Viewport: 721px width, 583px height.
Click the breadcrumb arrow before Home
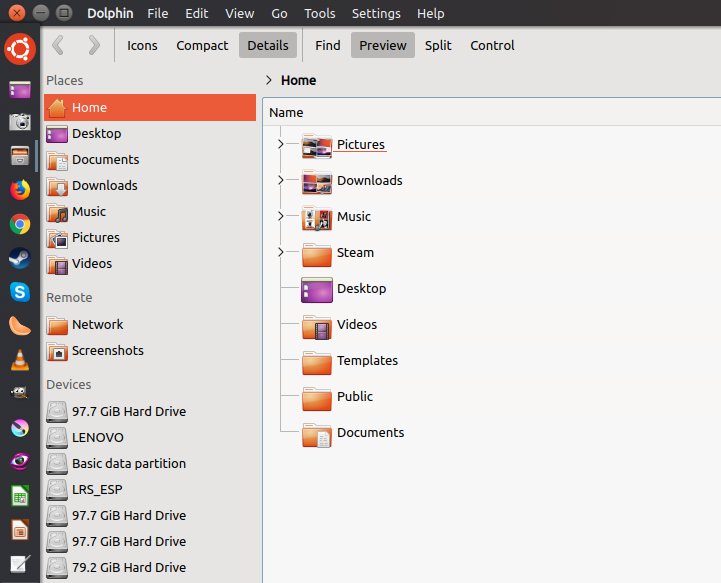[x=269, y=80]
